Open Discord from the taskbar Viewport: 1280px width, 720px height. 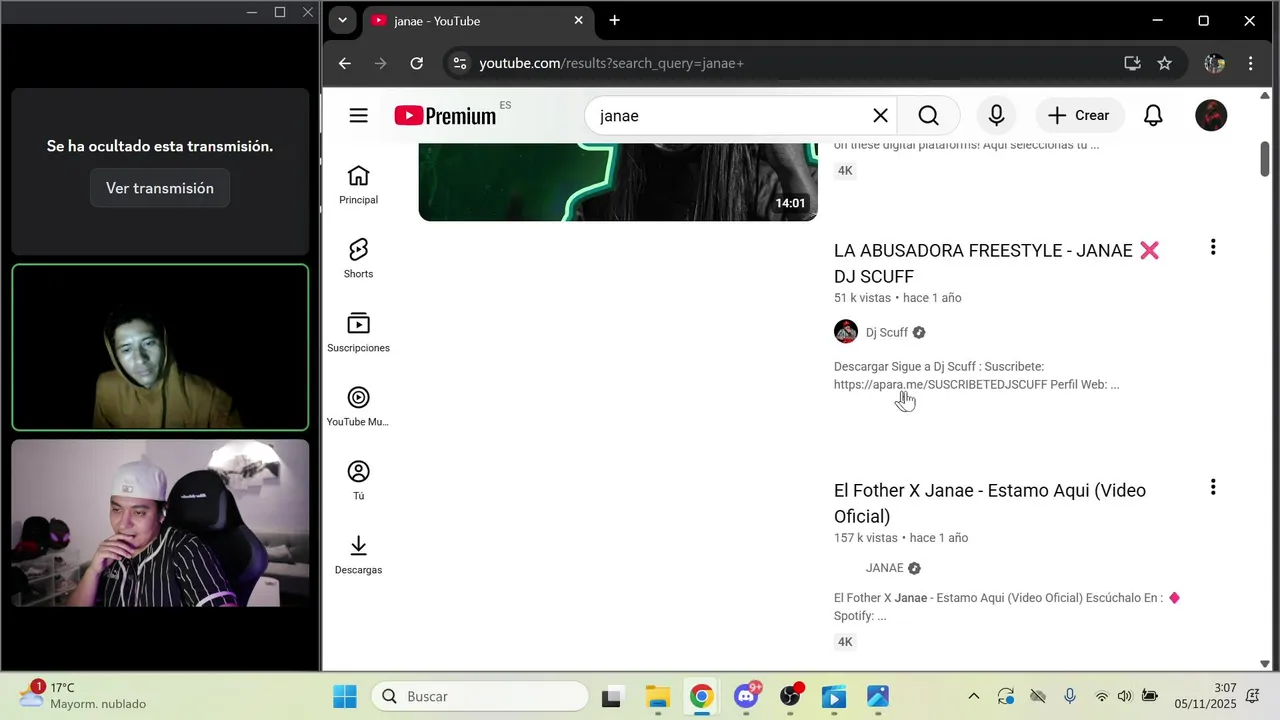coord(746,696)
